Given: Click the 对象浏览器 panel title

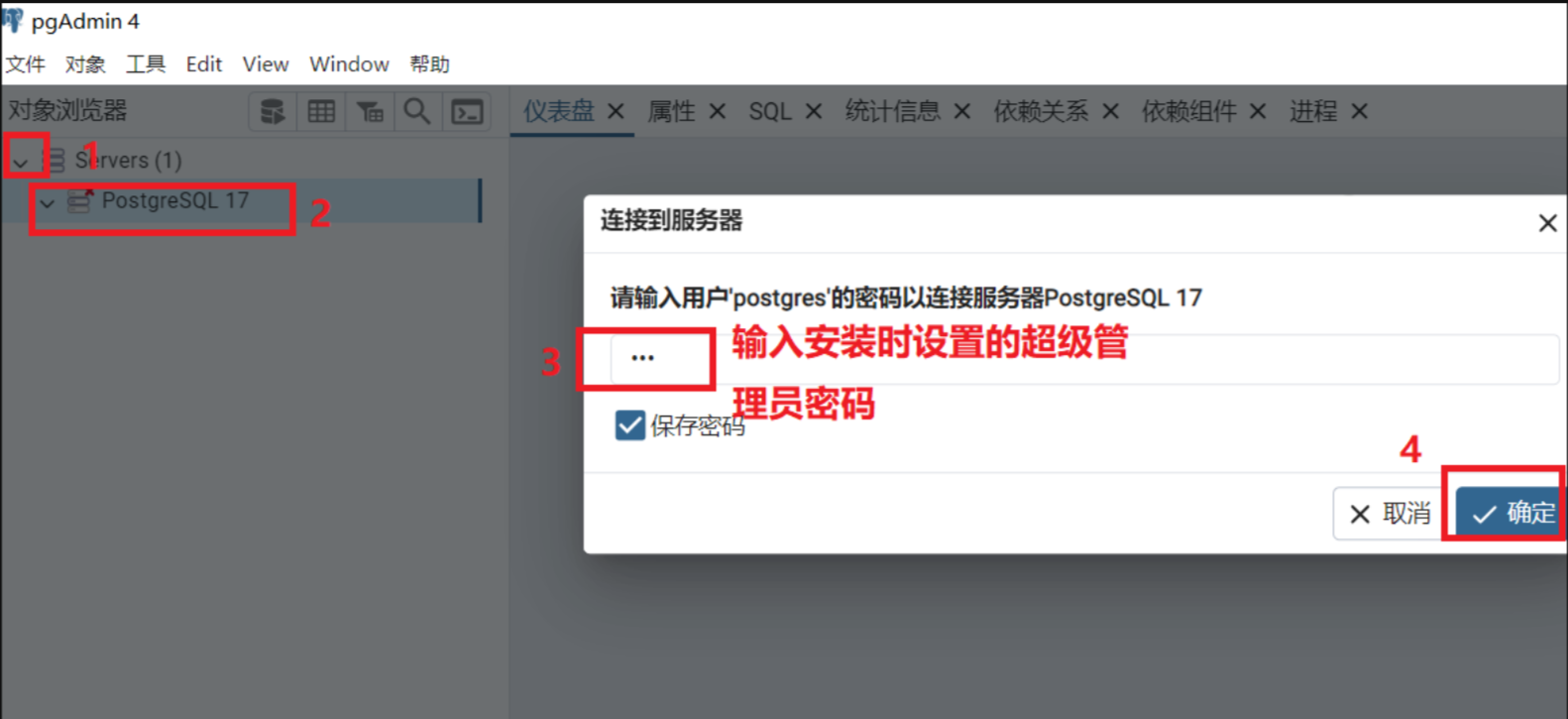Looking at the screenshot, I should 68,110.
